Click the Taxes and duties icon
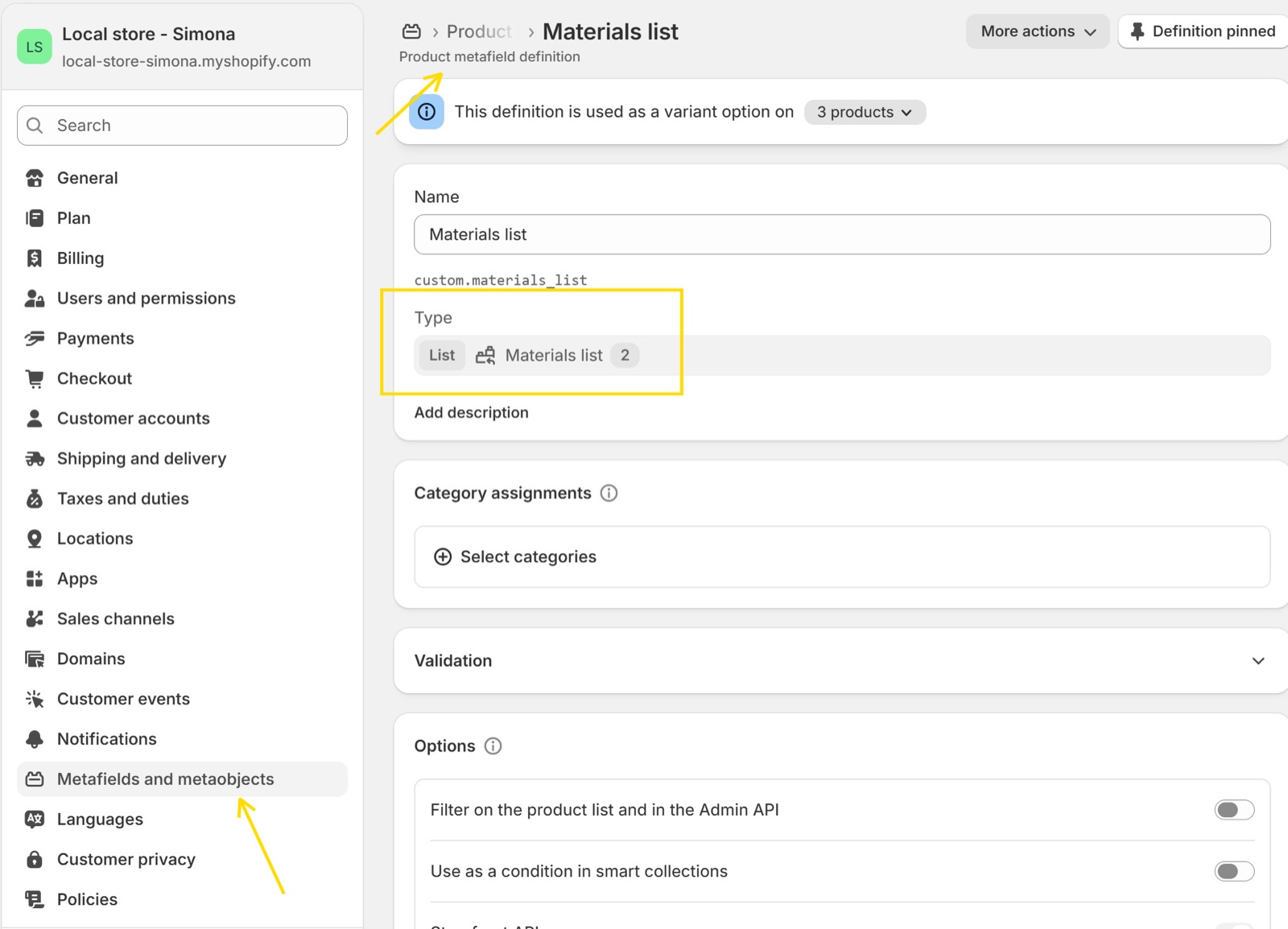This screenshot has width=1288, height=929. (35, 499)
